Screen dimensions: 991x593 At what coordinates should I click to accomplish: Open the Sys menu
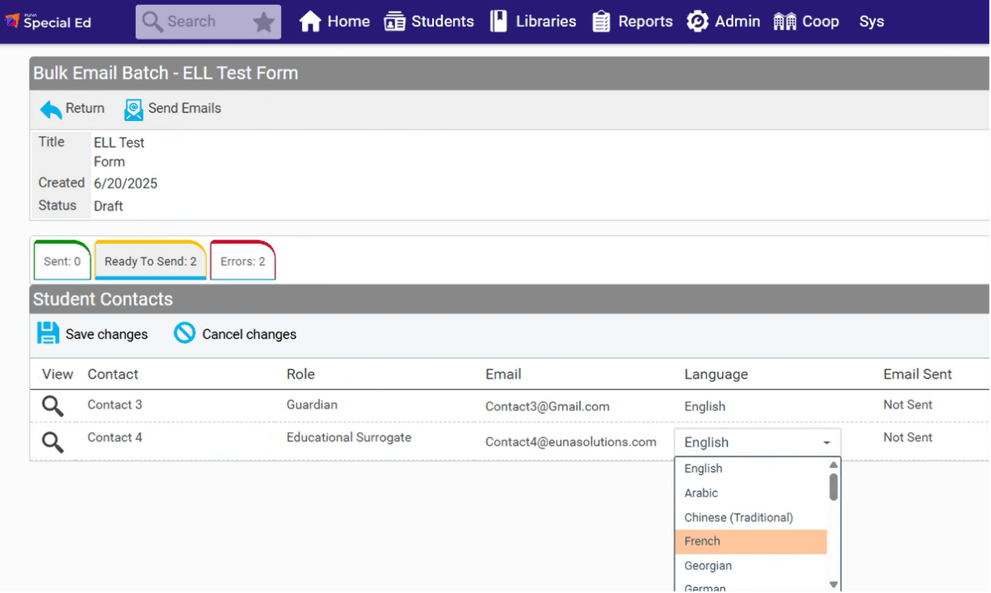tap(872, 21)
